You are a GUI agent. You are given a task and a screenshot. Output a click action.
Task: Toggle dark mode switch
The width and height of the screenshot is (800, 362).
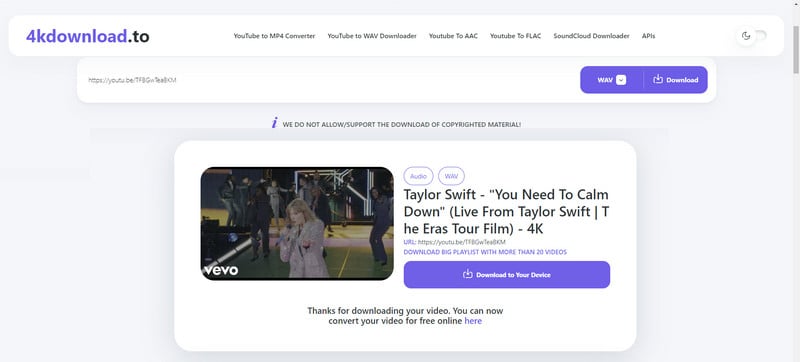[752, 36]
